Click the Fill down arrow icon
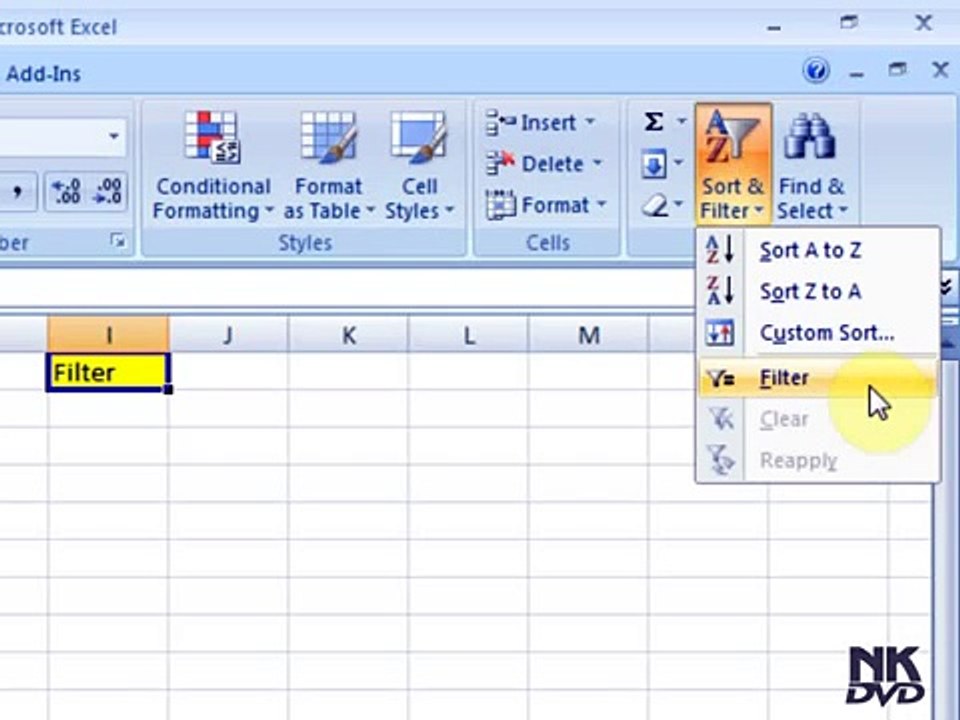Viewport: 960px width, 720px height. [654, 164]
